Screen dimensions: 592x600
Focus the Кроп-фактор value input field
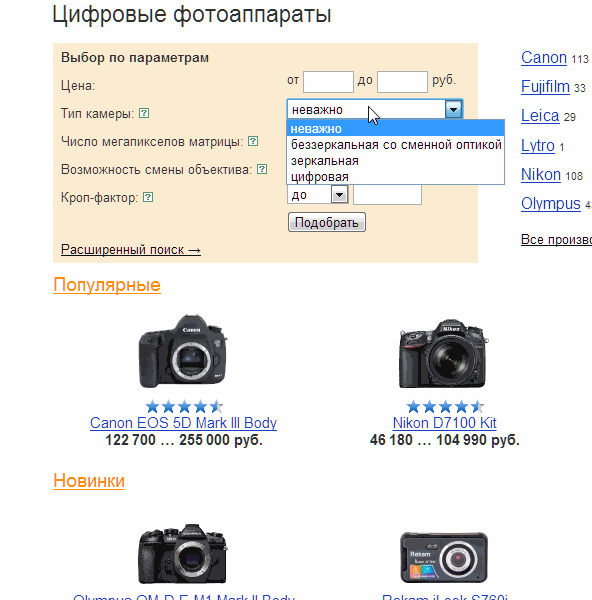387,195
